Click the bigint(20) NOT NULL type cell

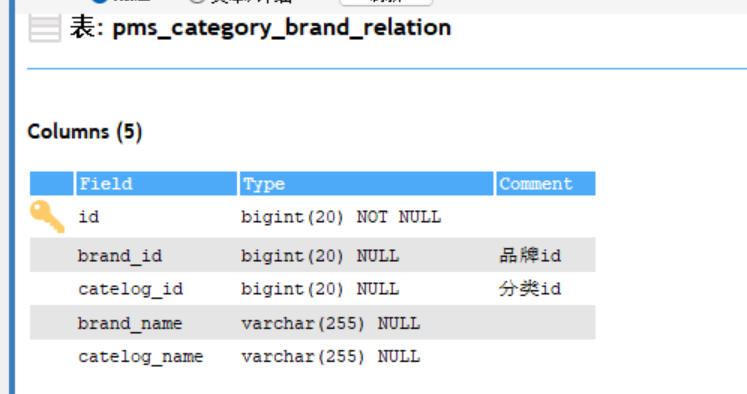tap(341, 217)
